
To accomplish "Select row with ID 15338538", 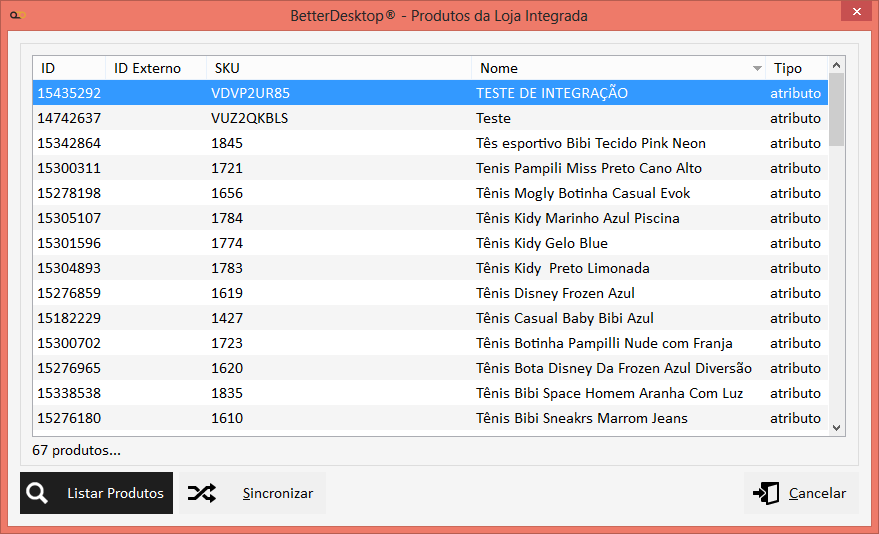I will 69,393.
